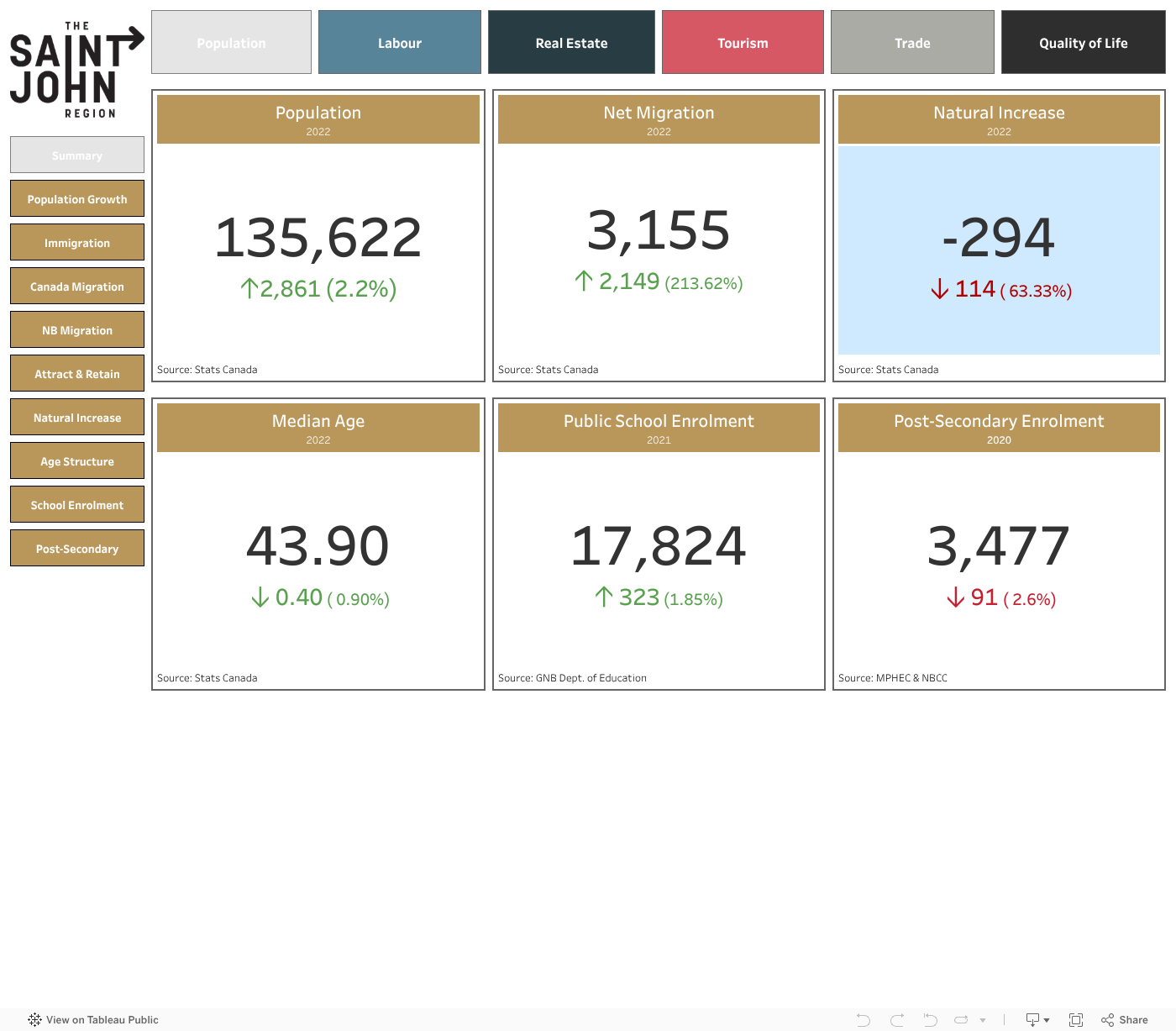Image resolution: width=1176 pixels, height=1031 pixels.
Task: Enter full screen with the Full Screen icon
Action: (x=1076, y=1020)
